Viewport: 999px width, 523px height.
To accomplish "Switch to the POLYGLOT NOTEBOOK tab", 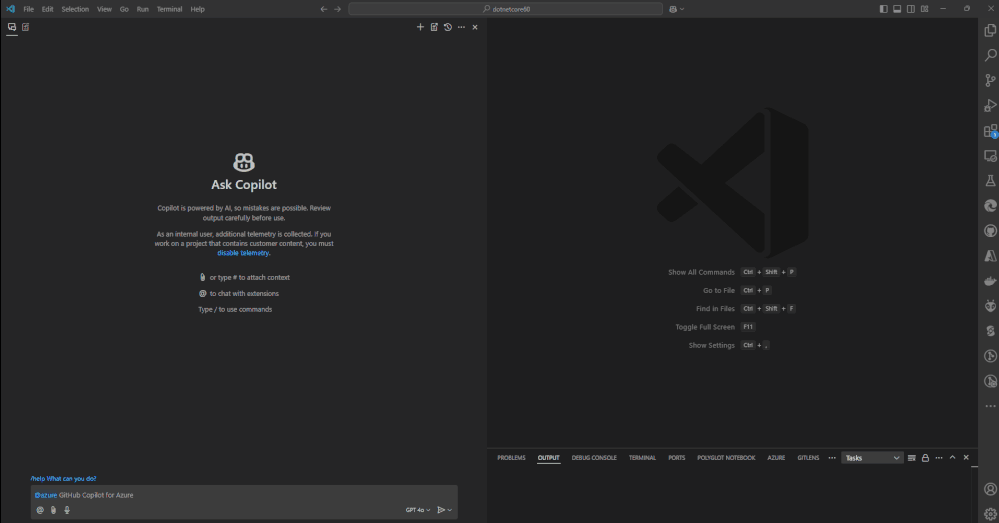I will [726, 457].
